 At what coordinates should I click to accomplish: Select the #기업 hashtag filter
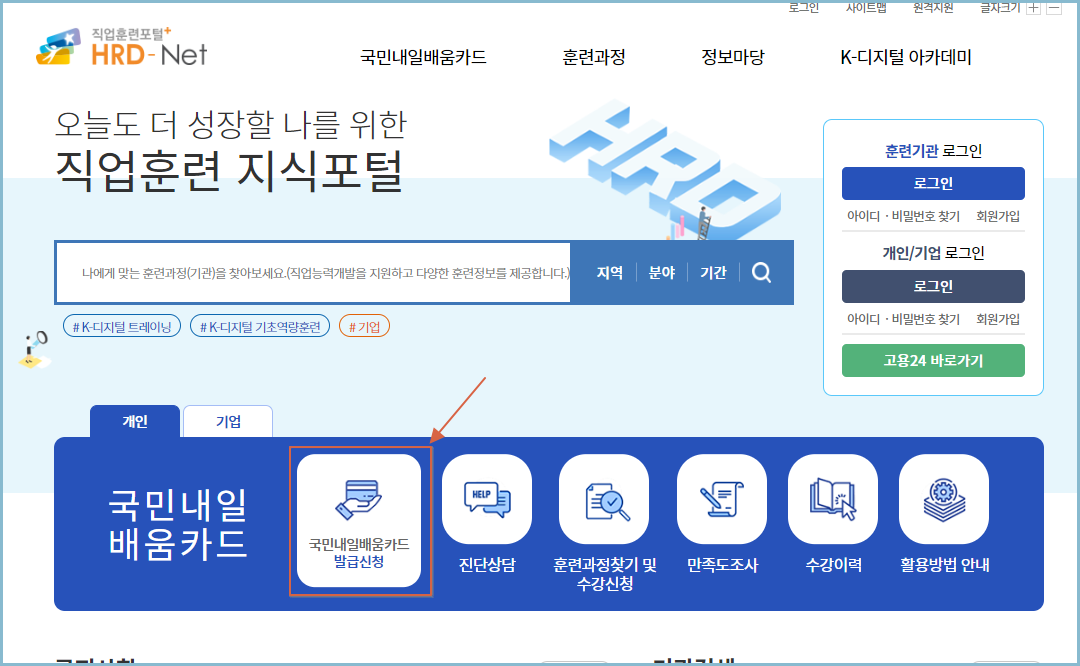(364, 325)
